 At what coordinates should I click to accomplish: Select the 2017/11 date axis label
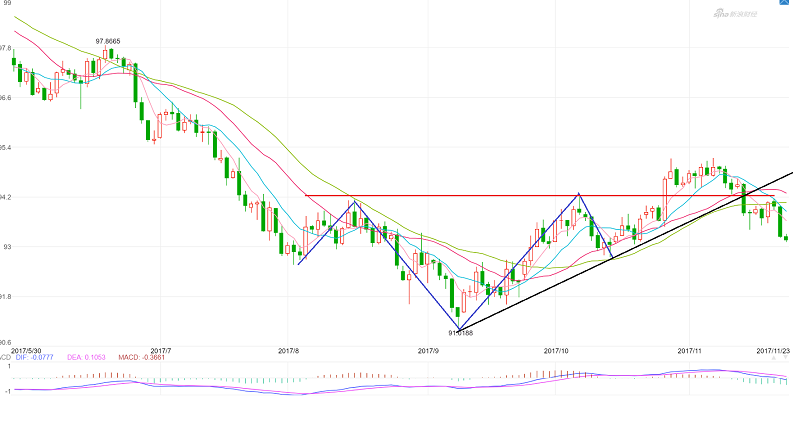click(x=690, y=350)
